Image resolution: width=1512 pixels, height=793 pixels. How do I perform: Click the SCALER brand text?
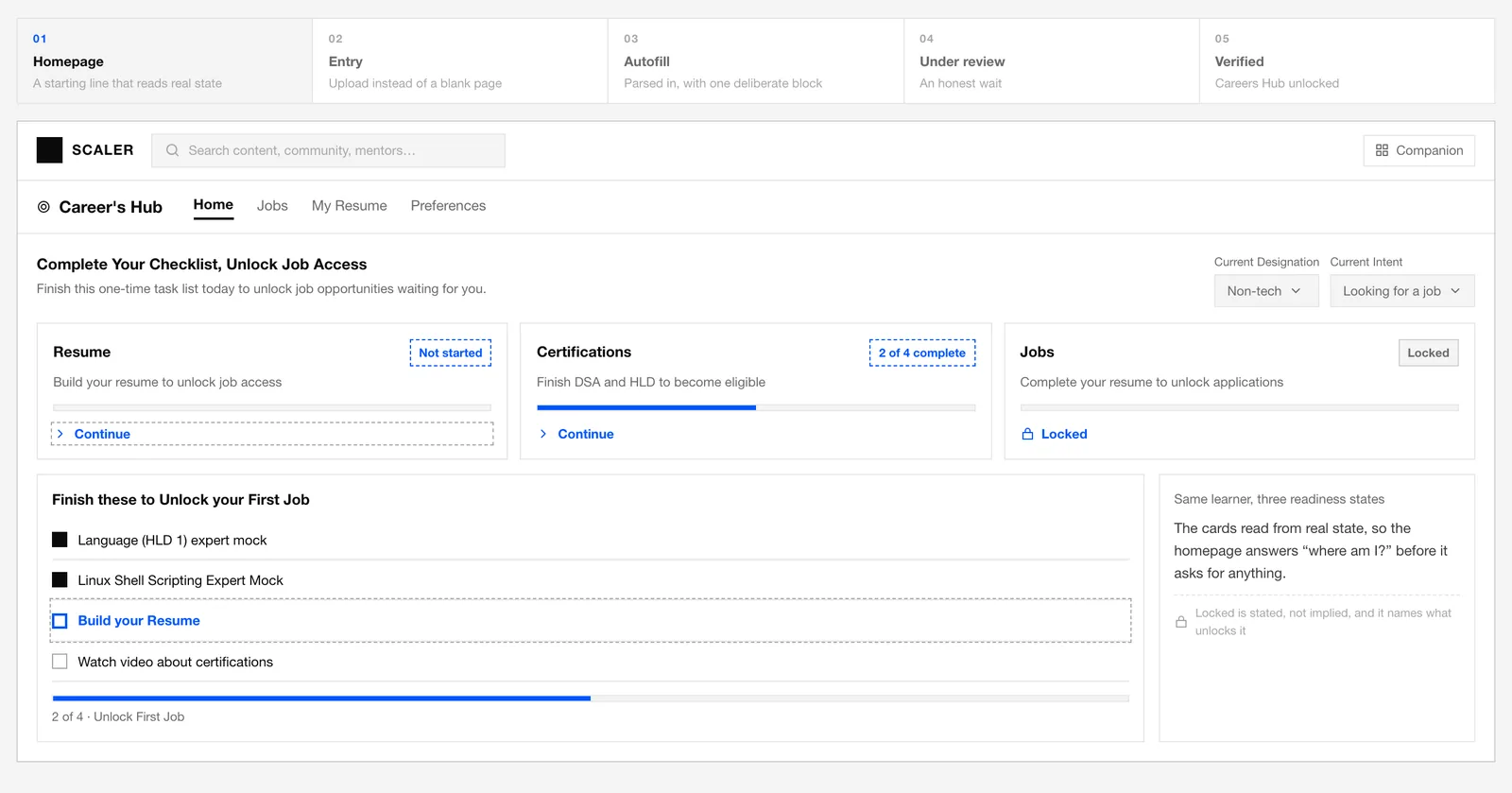(x=103, y=150)
